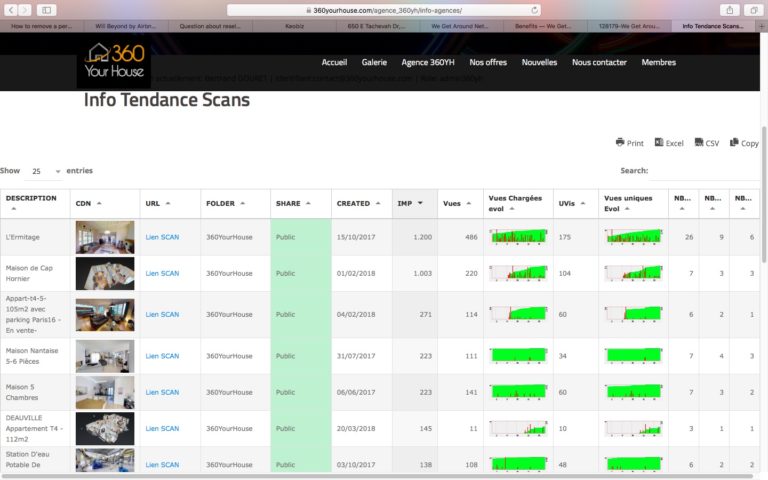
Task: Reload the page with refresh icon
Action: tap(534, 10)
